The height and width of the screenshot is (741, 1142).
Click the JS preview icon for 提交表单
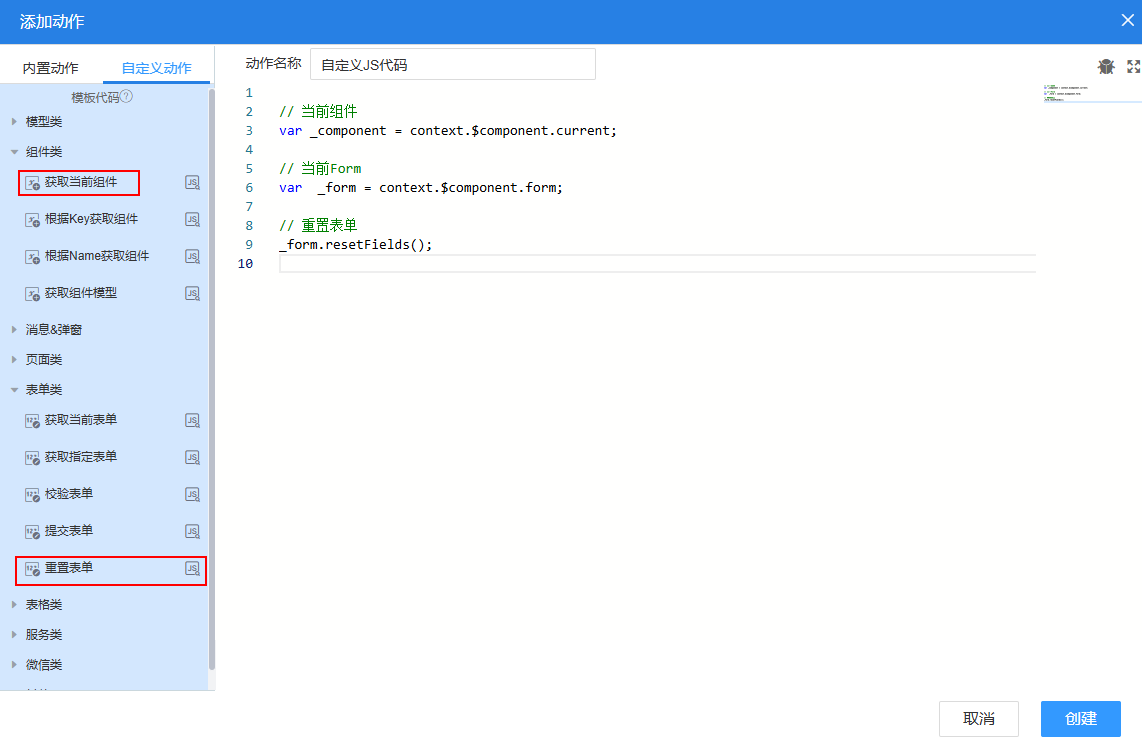tap(192, 532)
